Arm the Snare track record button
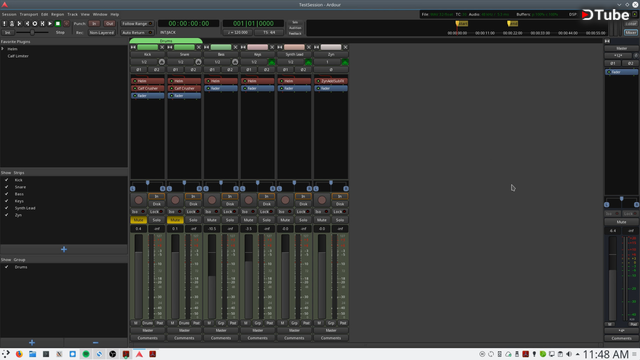The image size is (640, 360). [x=175, y=200]
